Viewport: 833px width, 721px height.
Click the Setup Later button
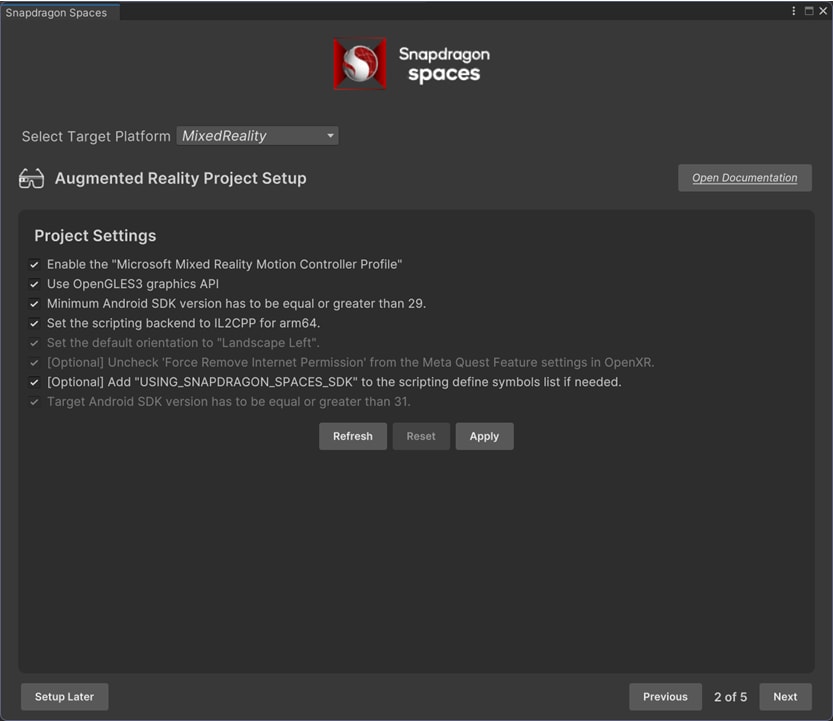[64, 697]
